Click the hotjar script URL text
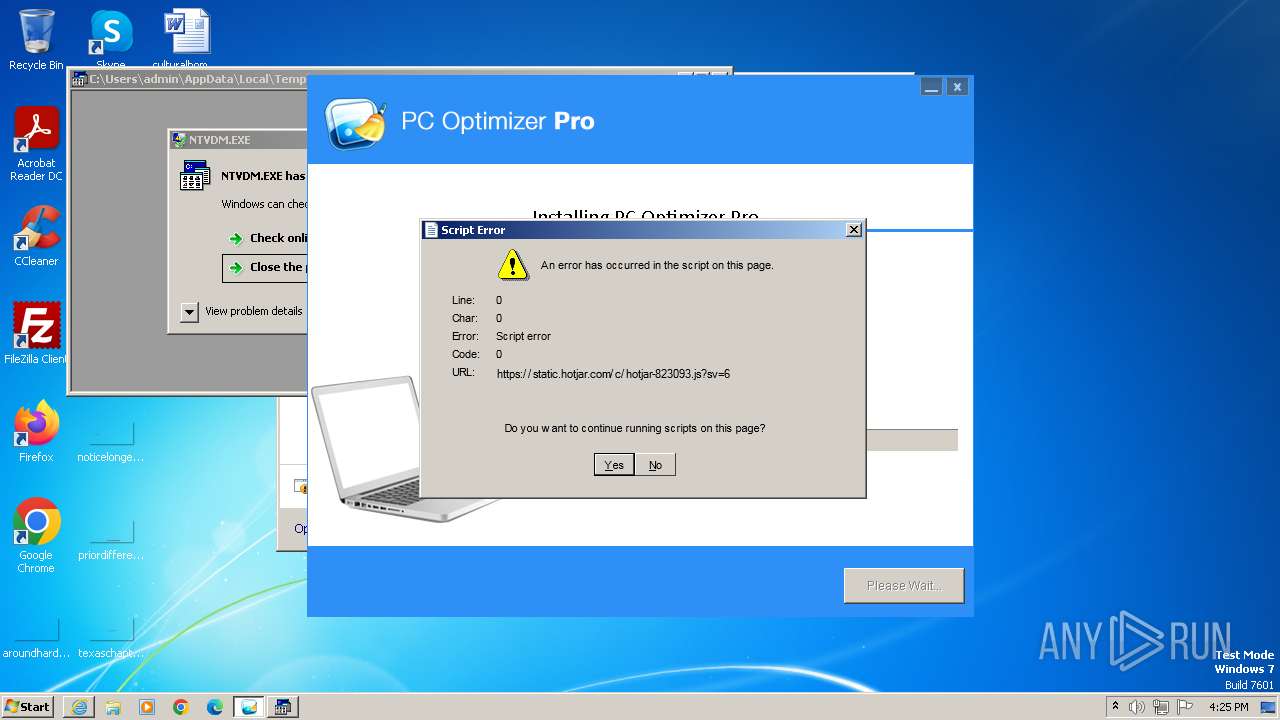Screen dimensions: 1280x720 (613, 374)
